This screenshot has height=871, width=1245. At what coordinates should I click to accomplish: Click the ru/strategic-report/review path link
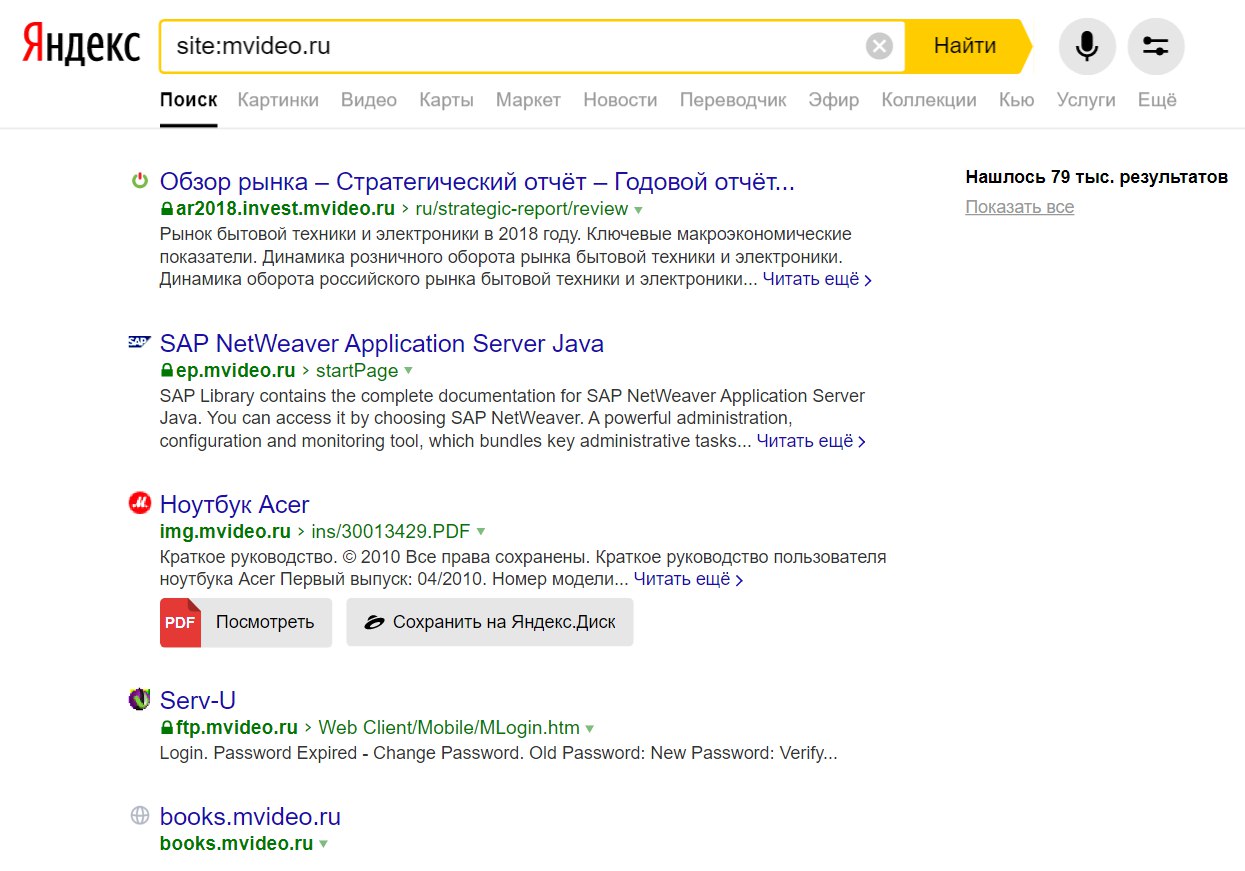(x=522, y=209)
